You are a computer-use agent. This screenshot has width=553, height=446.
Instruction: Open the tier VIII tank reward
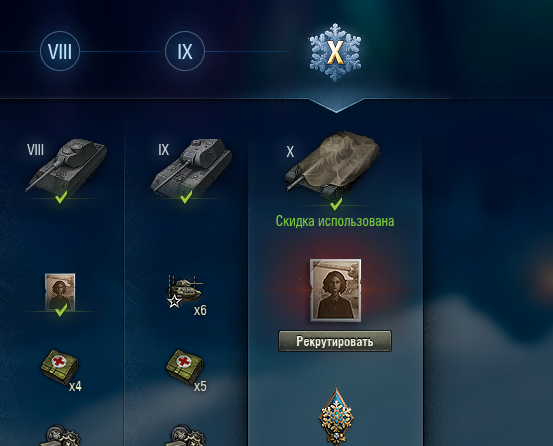(x=66, y=165)
